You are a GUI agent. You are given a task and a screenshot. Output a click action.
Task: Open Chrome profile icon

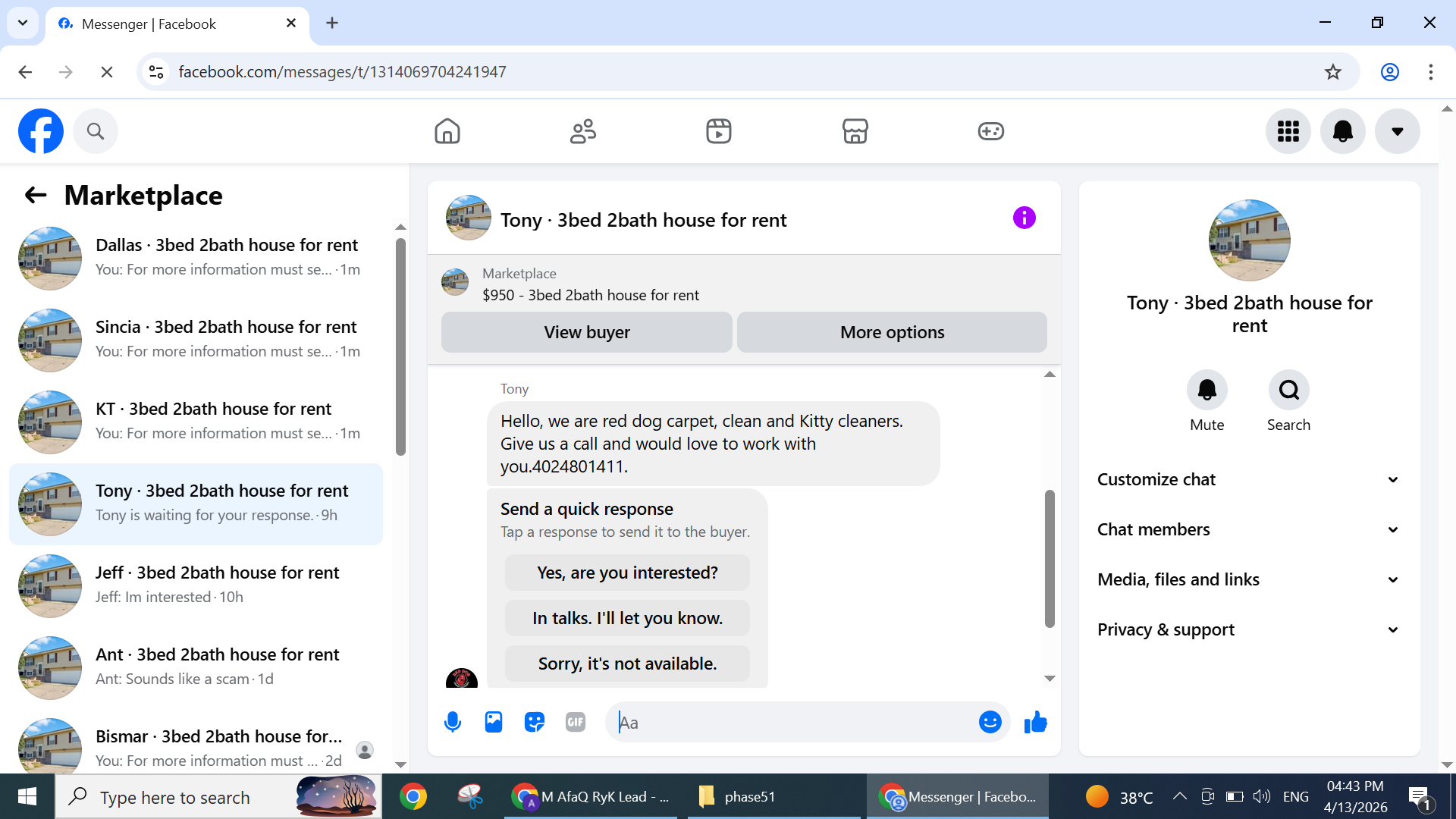point(1389,72)
